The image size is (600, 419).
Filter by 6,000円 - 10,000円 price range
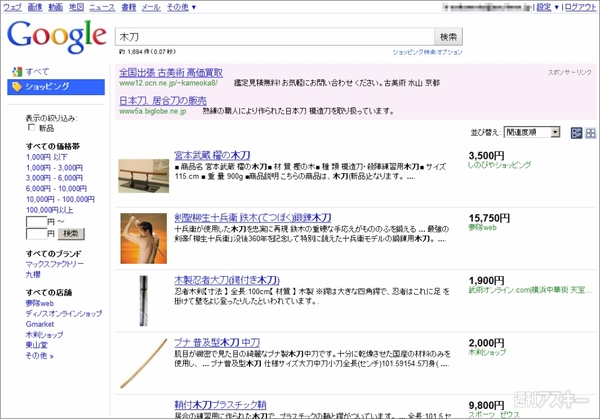56,188
